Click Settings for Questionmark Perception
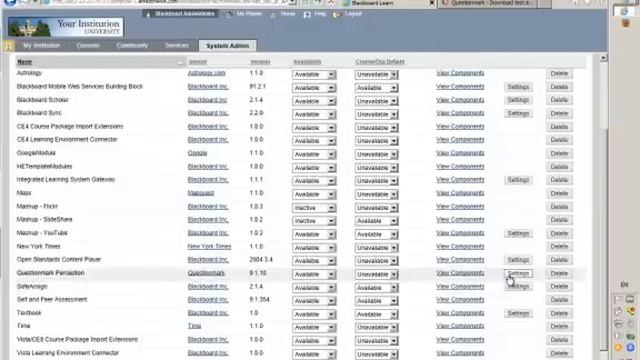This screenshot has height=360, width=640. [x=518, y=273]
